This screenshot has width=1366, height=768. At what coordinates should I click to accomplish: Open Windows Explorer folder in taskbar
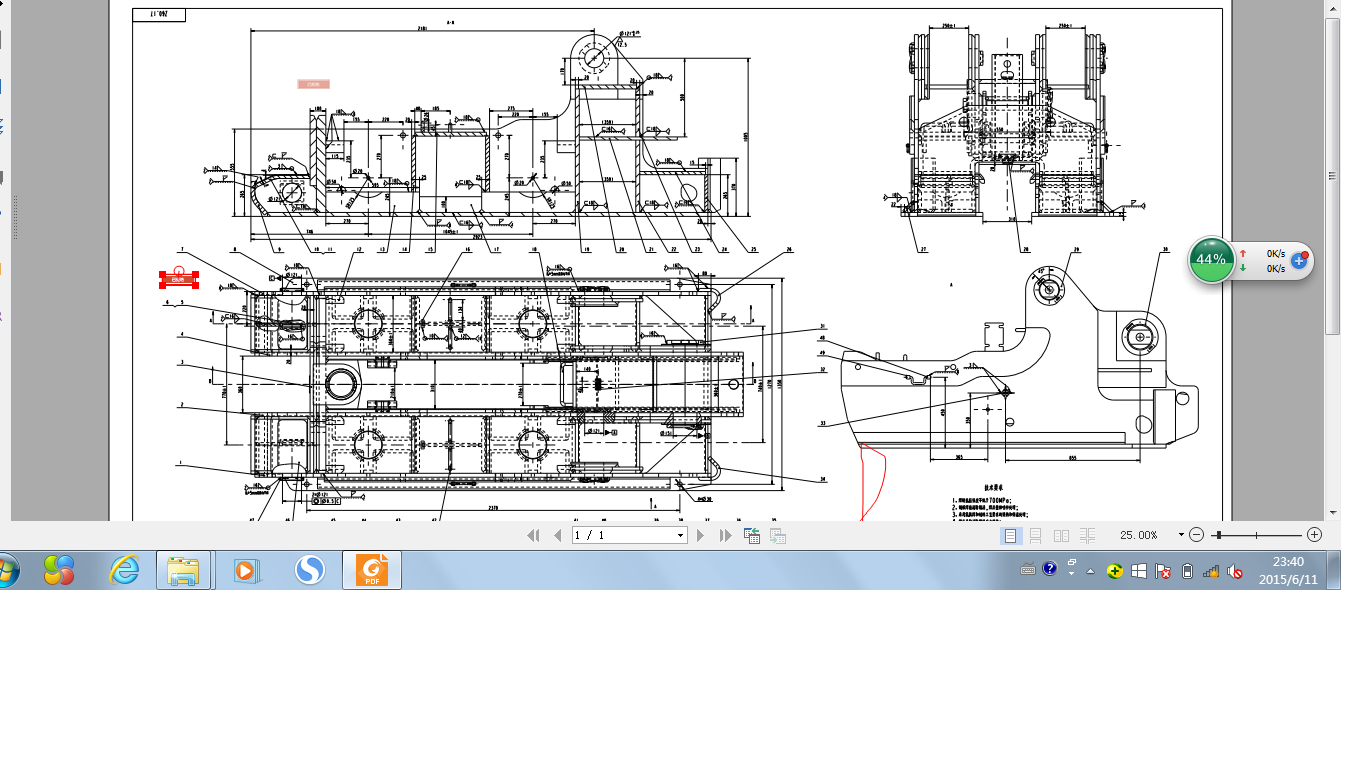[x=184, y=571]
